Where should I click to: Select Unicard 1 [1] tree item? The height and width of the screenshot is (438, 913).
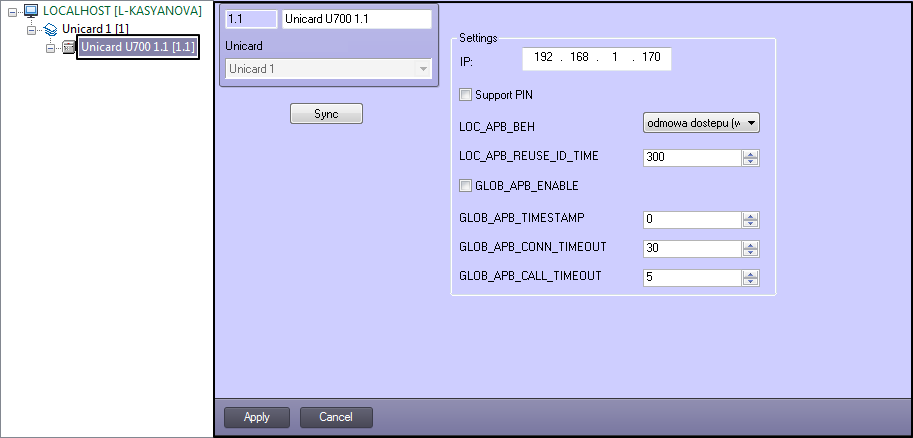95,29
